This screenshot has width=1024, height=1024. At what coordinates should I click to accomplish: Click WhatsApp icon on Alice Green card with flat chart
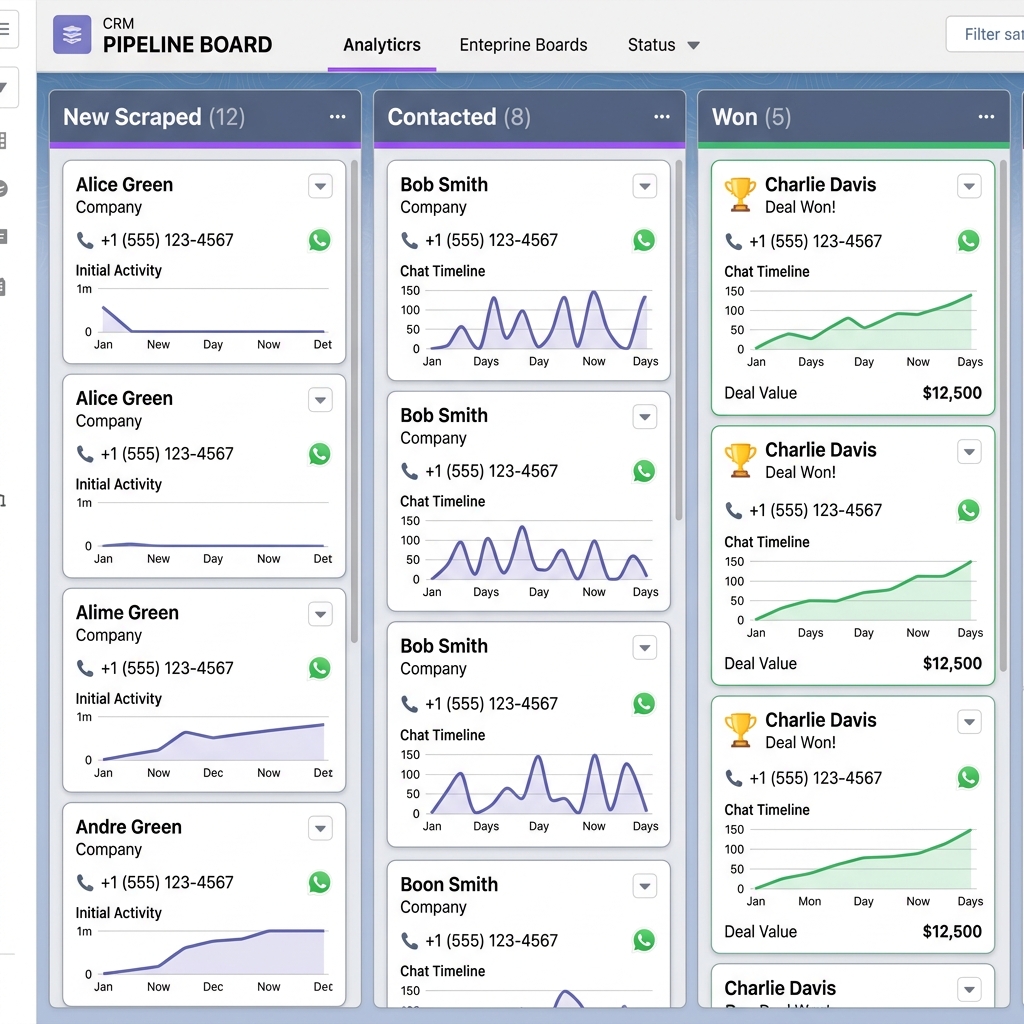[x=319, y=454]
